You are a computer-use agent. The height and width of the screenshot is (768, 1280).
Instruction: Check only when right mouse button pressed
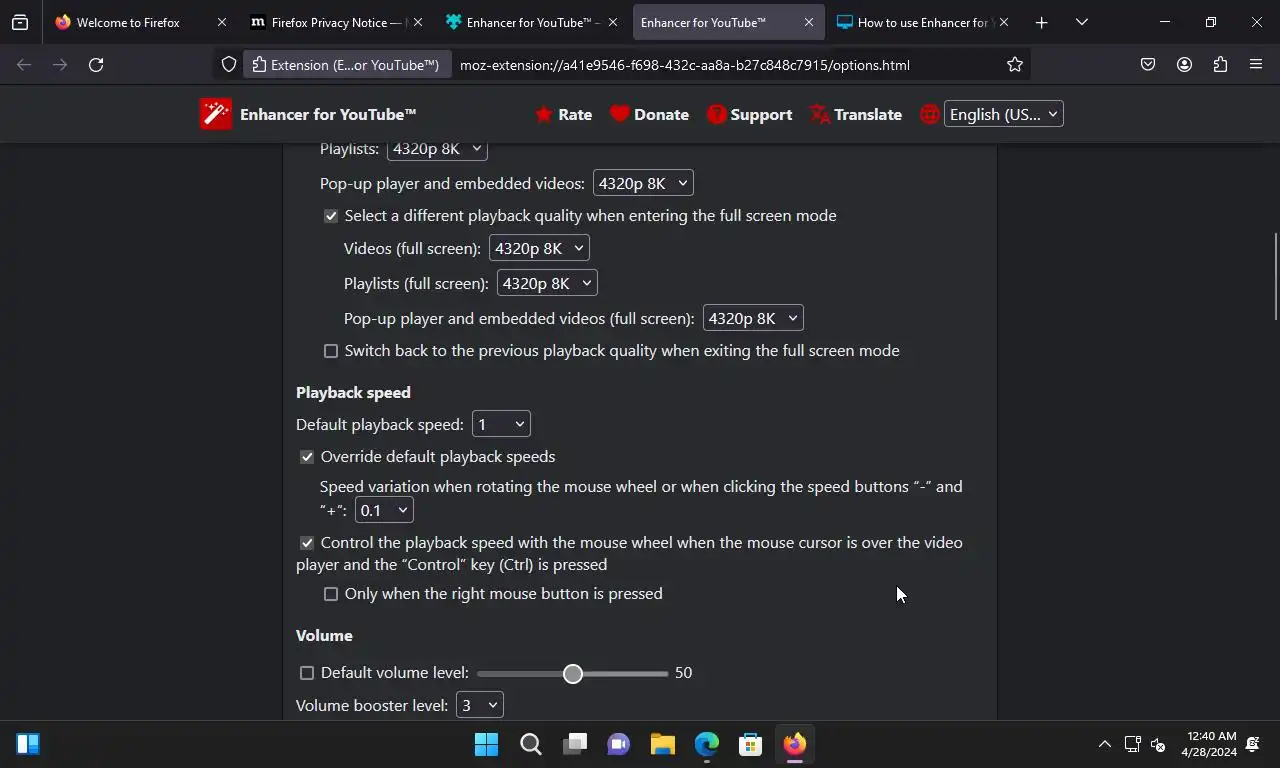pyautogui.click(x=331, y=594)
